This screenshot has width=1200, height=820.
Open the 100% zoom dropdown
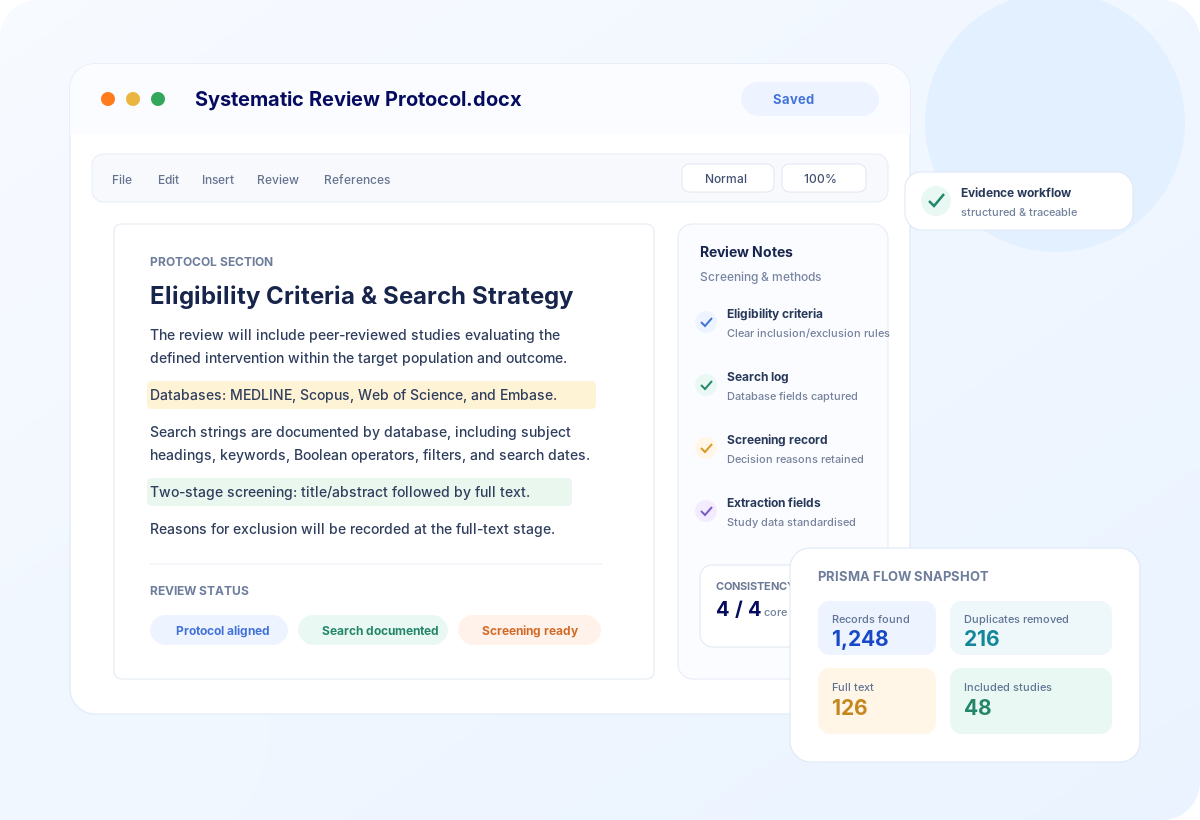click(x=824, y=178)
